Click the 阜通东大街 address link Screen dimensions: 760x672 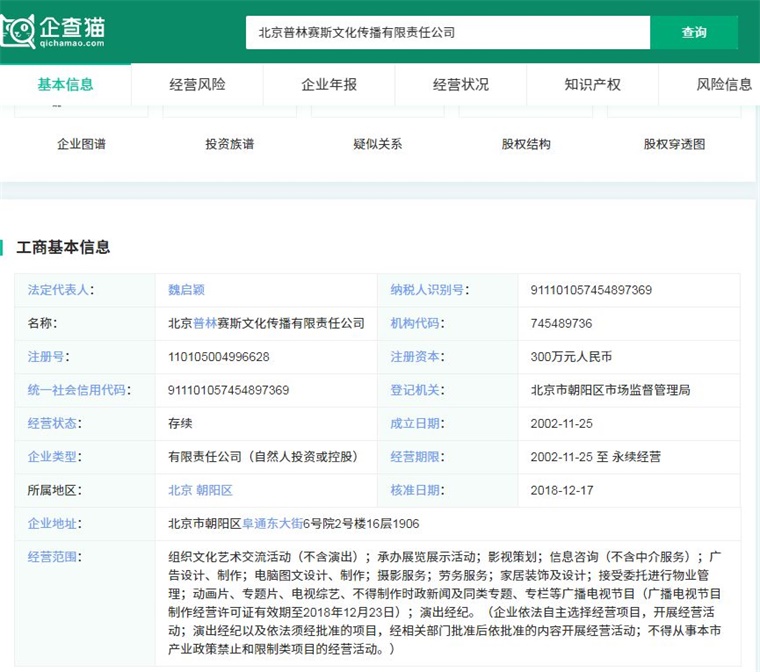tap(272, 524)
